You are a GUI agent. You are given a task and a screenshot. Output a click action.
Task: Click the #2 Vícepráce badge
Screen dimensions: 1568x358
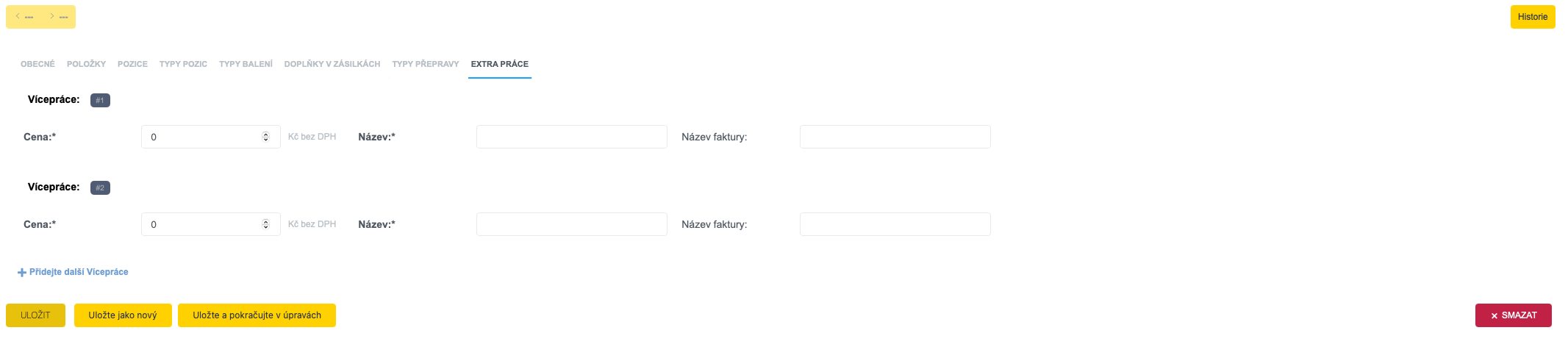pos(100,187)
